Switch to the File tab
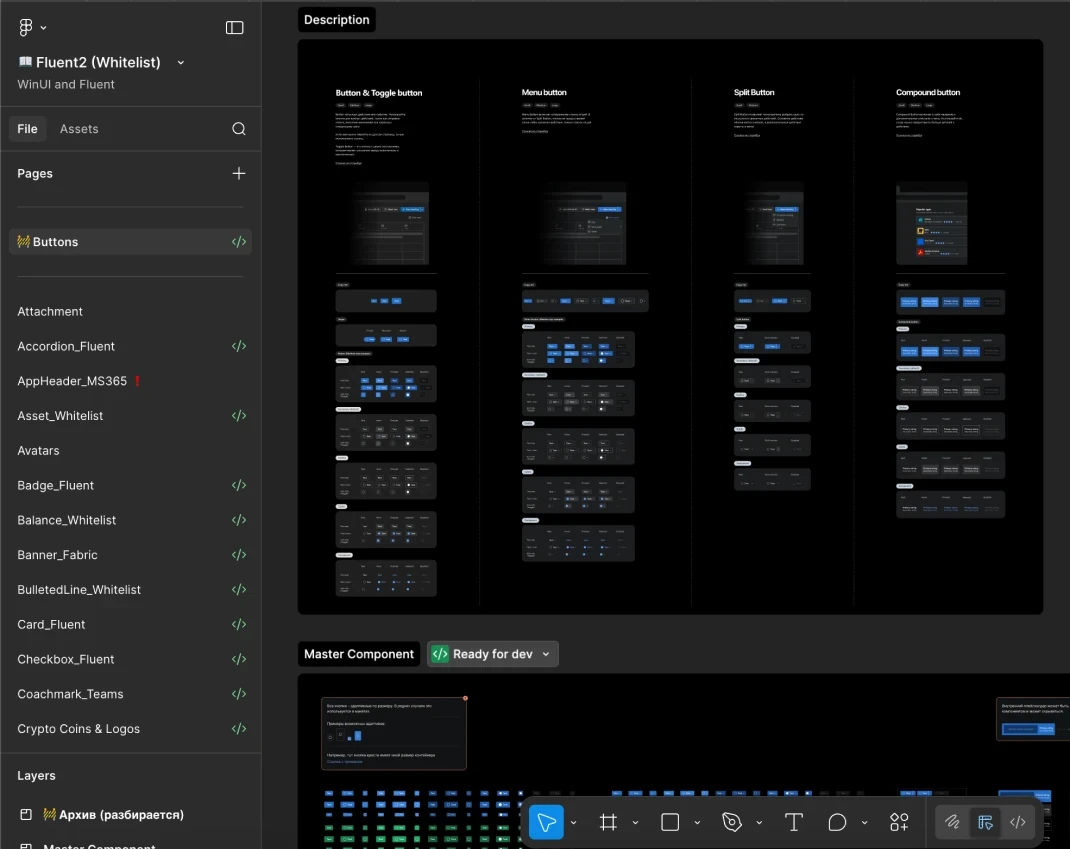 [28, 129]
